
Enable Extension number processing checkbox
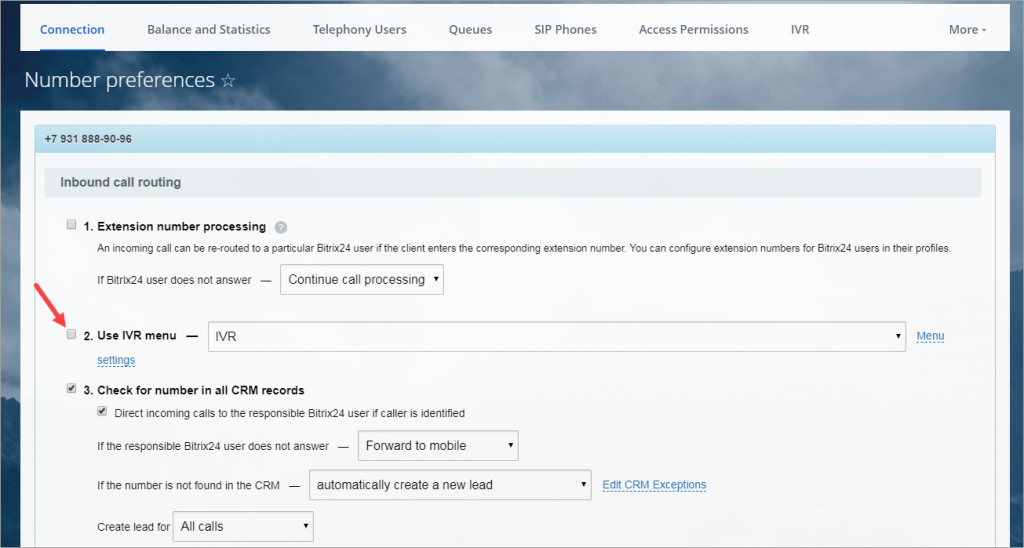(71, 225)
